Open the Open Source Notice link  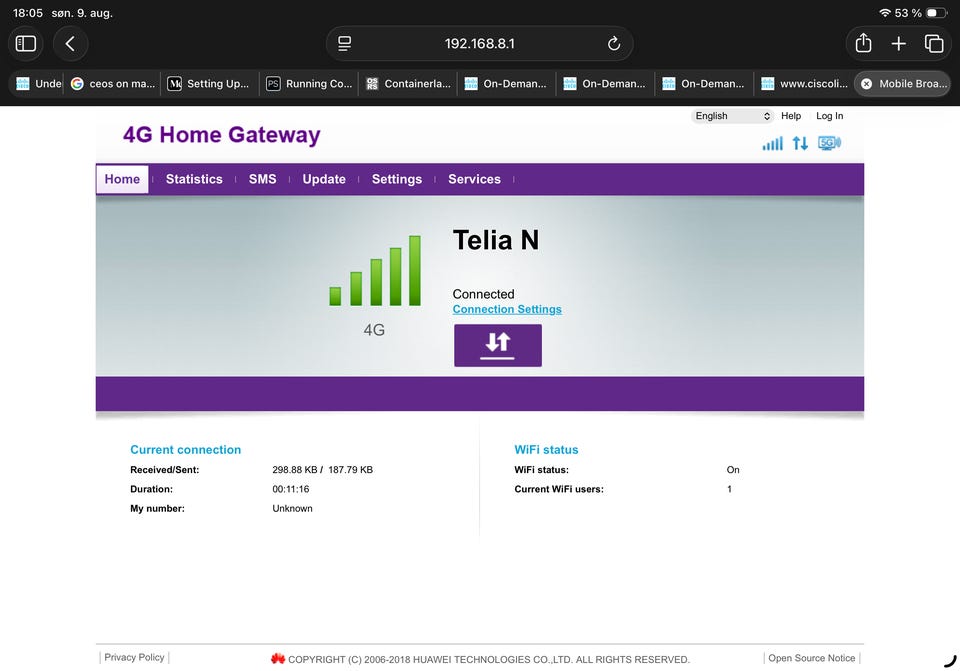click(812, 658)
